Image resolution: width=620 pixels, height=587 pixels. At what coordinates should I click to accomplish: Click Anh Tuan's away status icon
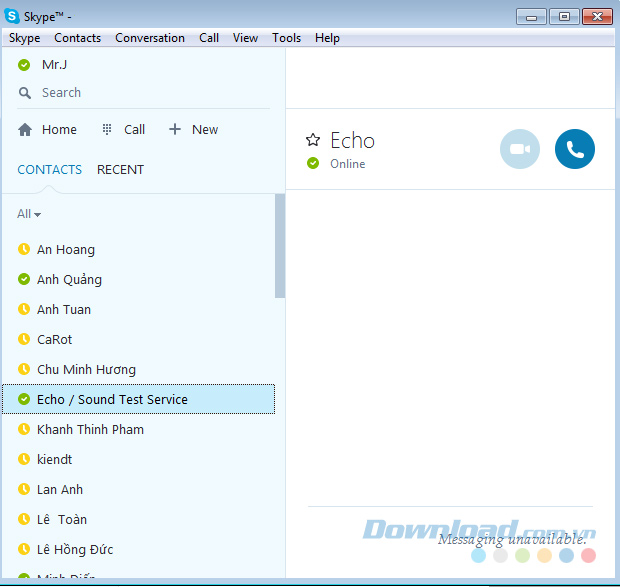point(24,309)
